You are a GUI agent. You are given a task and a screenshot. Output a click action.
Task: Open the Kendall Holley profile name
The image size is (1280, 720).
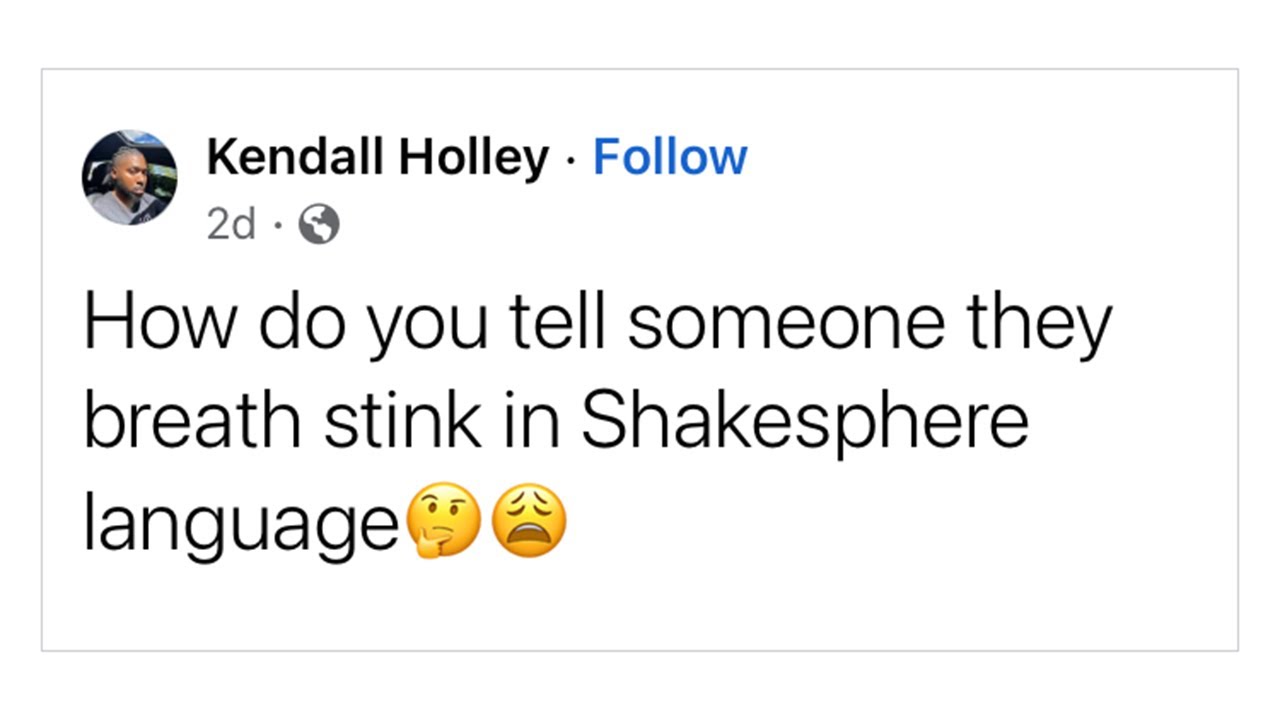click(377, 158)
